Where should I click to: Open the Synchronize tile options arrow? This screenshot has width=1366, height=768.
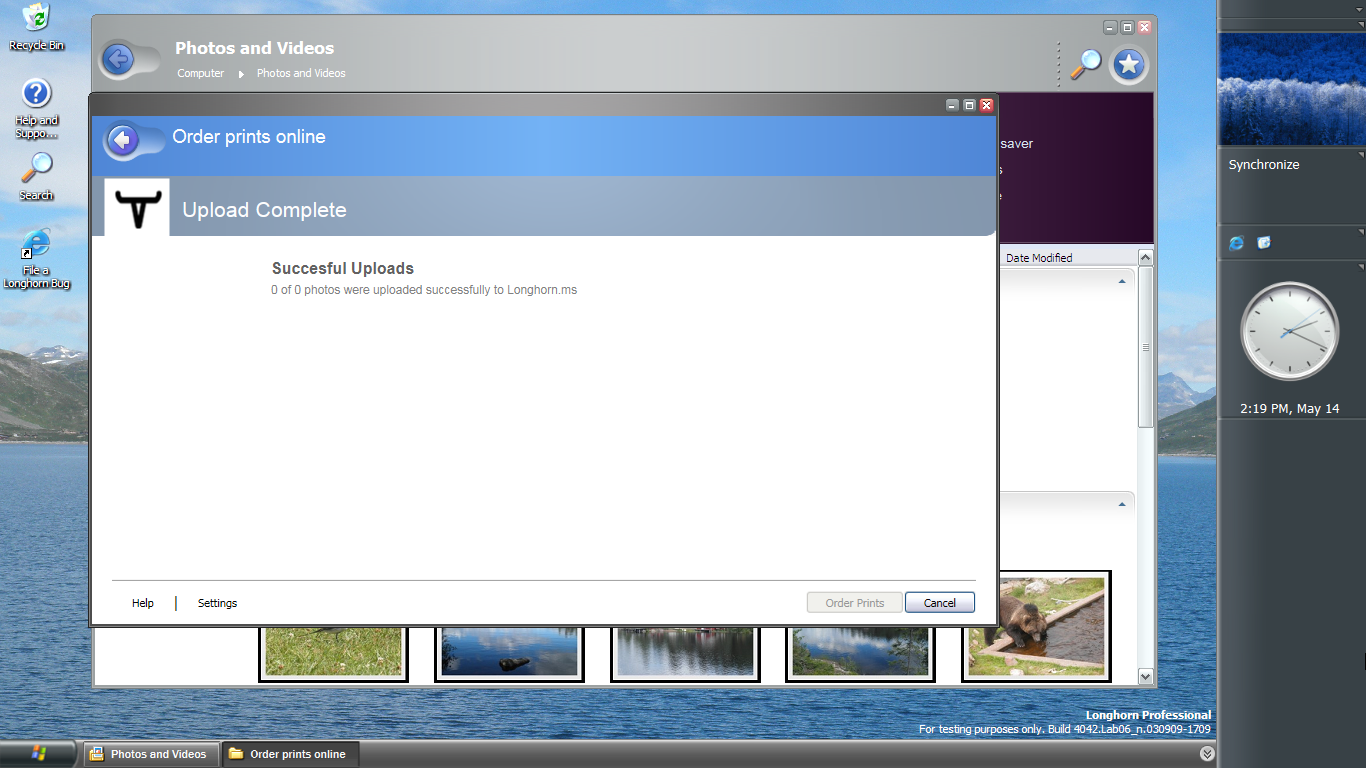[x=1361, y=155]
